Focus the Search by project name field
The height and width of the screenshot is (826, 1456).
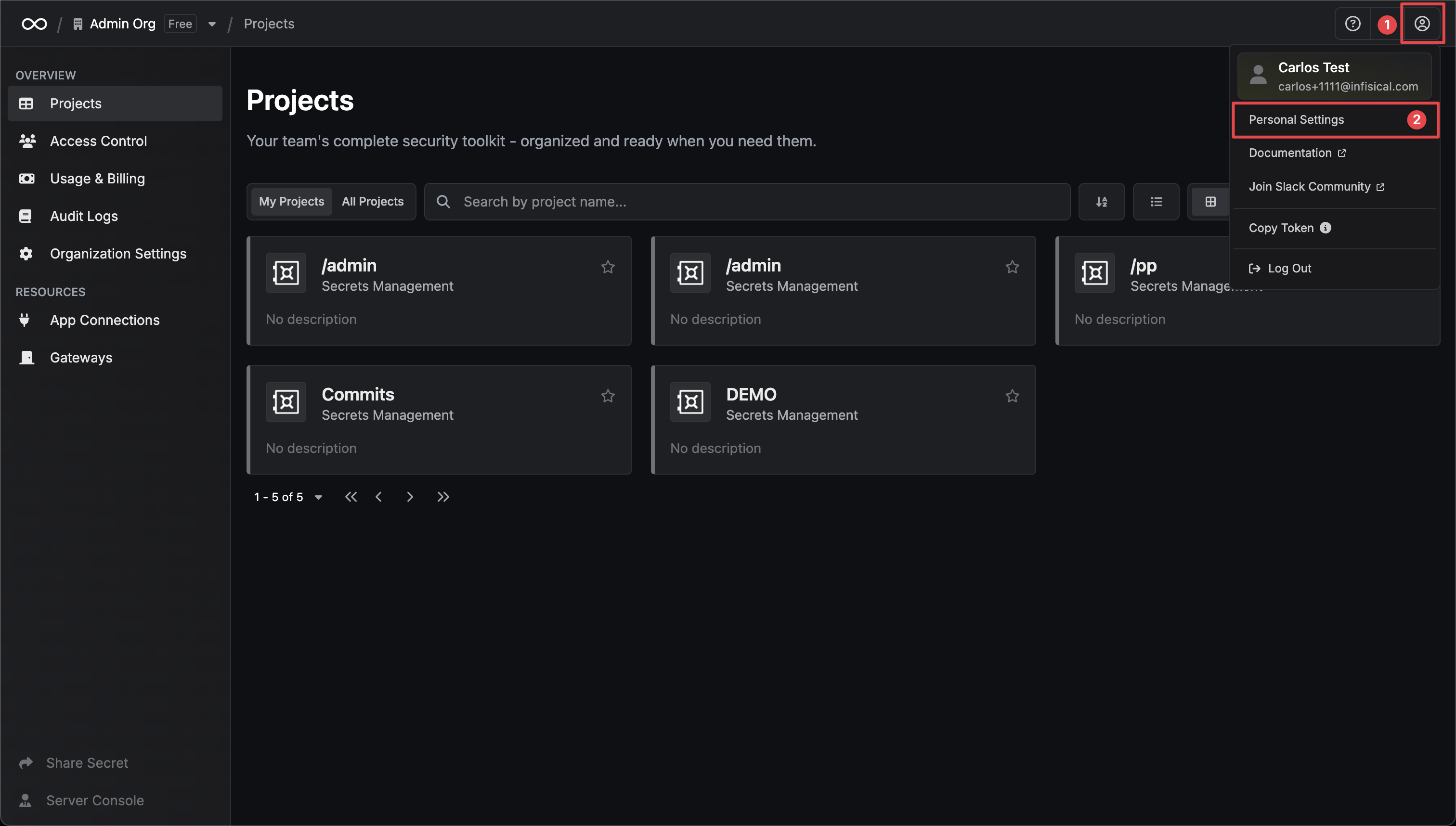(x=747, y=201)
